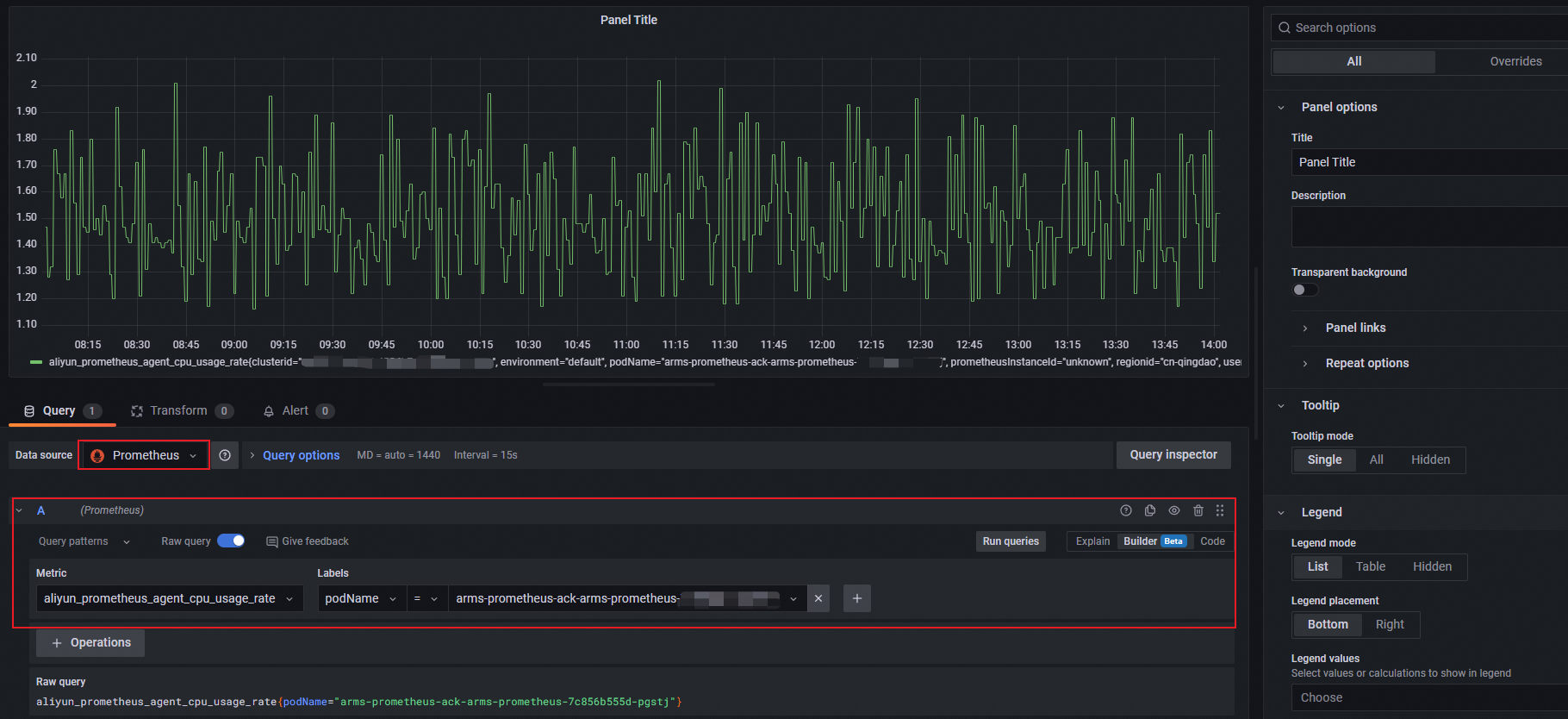Screen dimensions: 1568x719
Task: Select All options tab
Action: [1354, 61]
